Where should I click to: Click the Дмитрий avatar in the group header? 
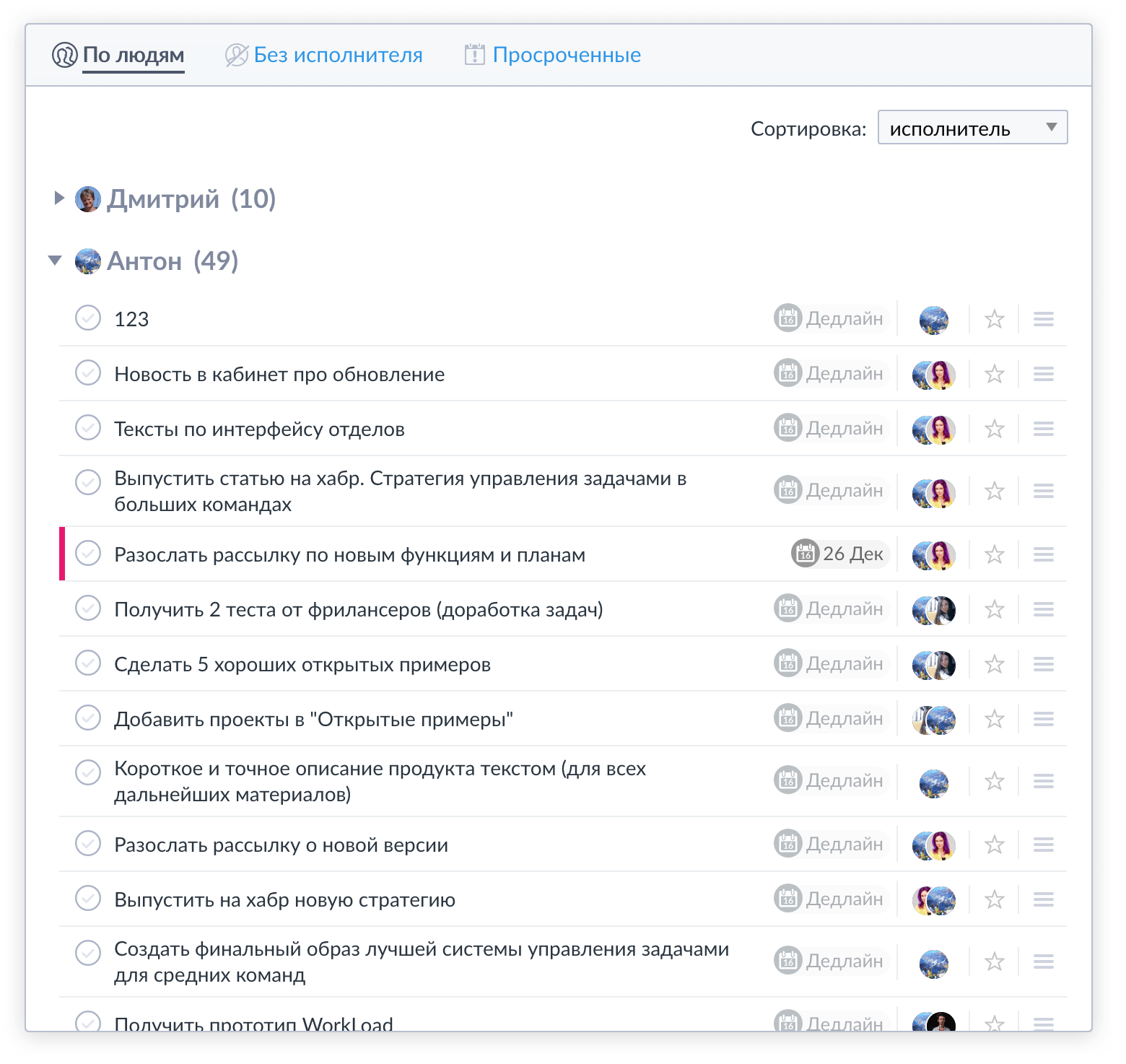88,199
